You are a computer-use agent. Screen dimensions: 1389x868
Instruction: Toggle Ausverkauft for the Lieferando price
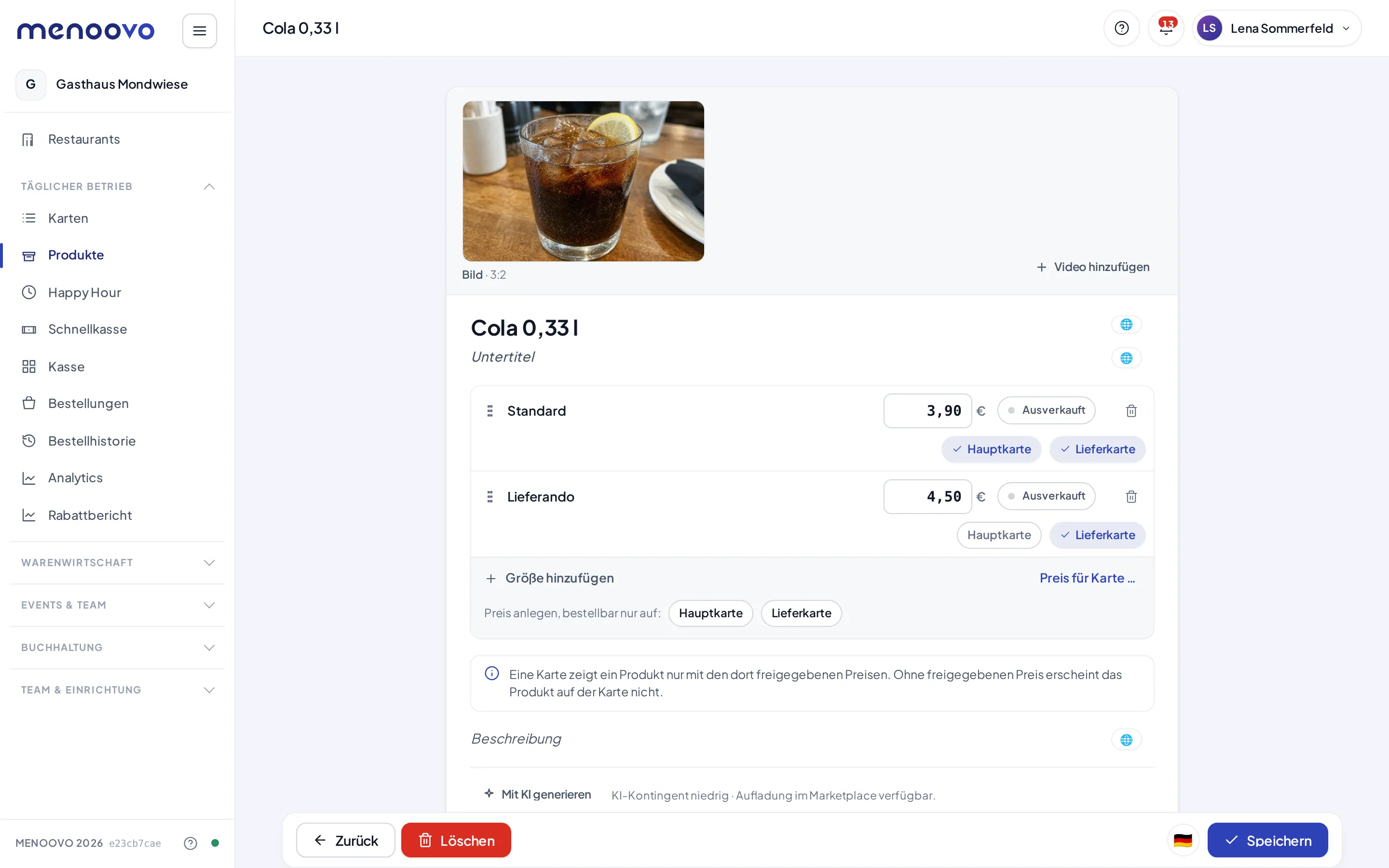pos(1046,496)
